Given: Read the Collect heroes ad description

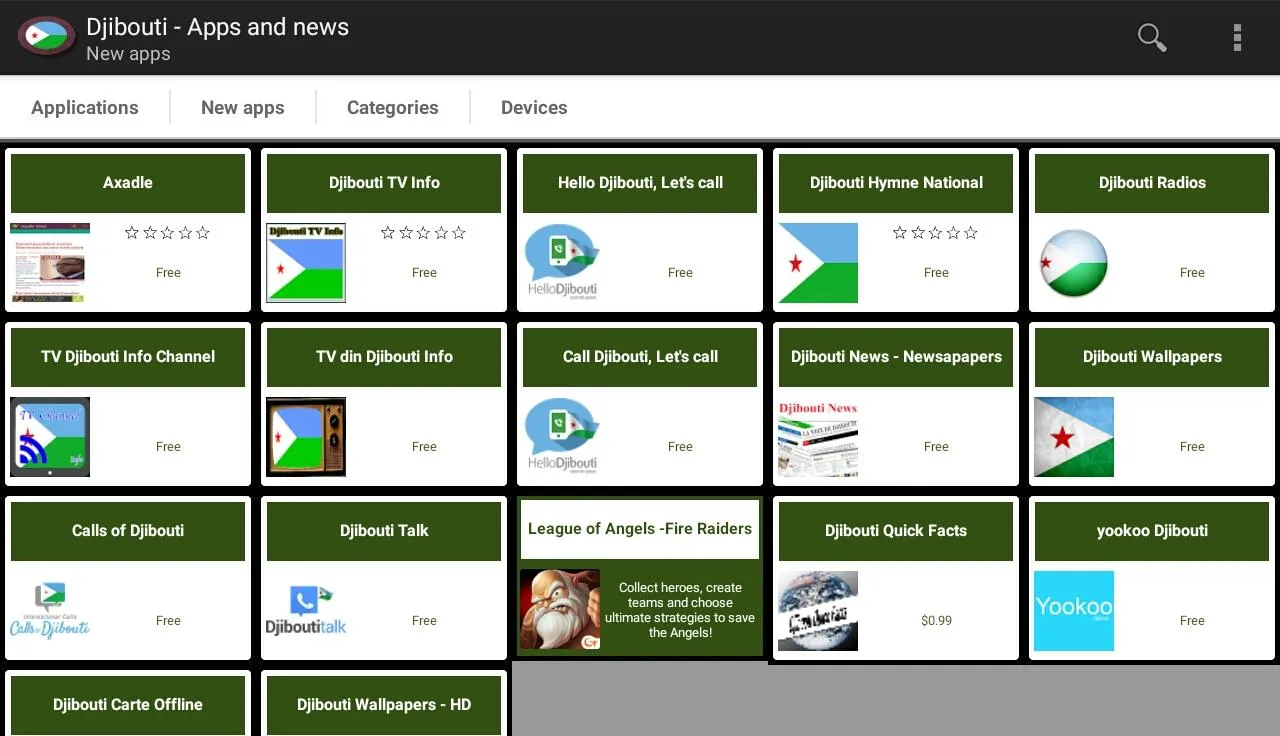Looking at the screenshot, I should (x=680, y=610).
